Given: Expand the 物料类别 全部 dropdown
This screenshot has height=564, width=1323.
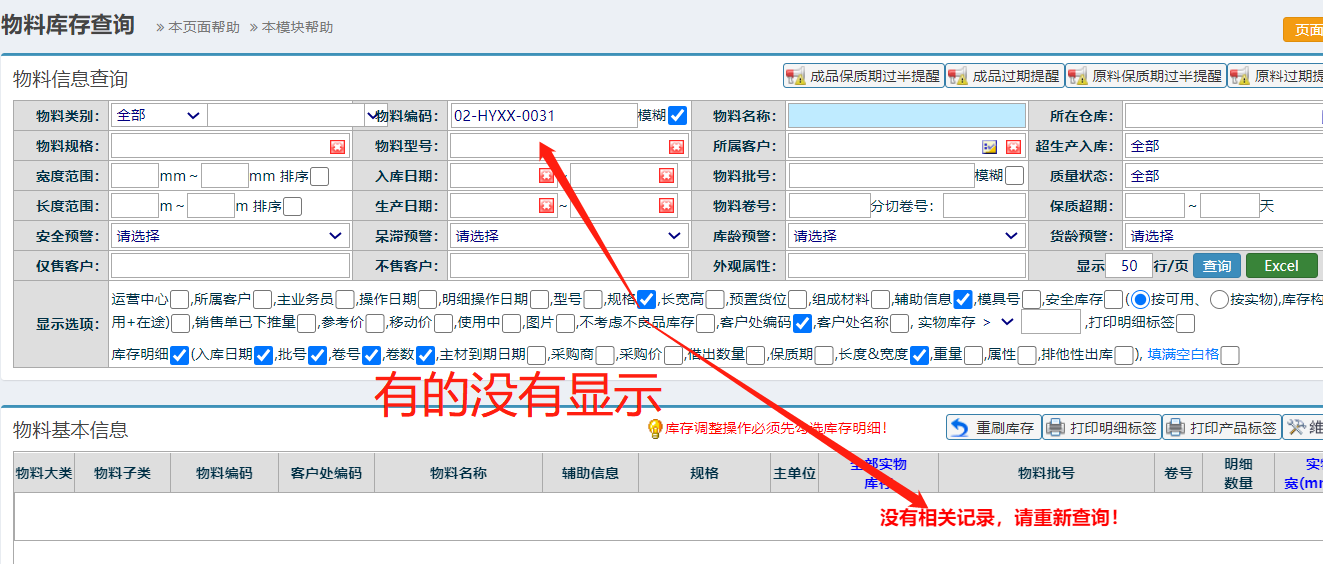Looking at the screenshot, I should [x=158, y=116].
